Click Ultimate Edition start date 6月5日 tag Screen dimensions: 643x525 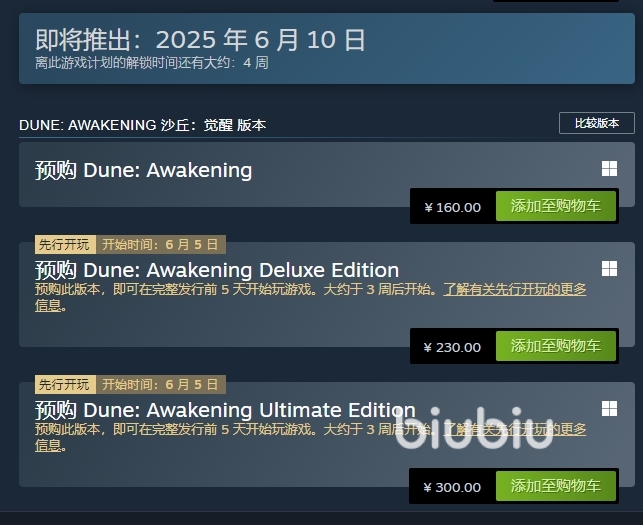pyautogui.click(x=161, y=384)
